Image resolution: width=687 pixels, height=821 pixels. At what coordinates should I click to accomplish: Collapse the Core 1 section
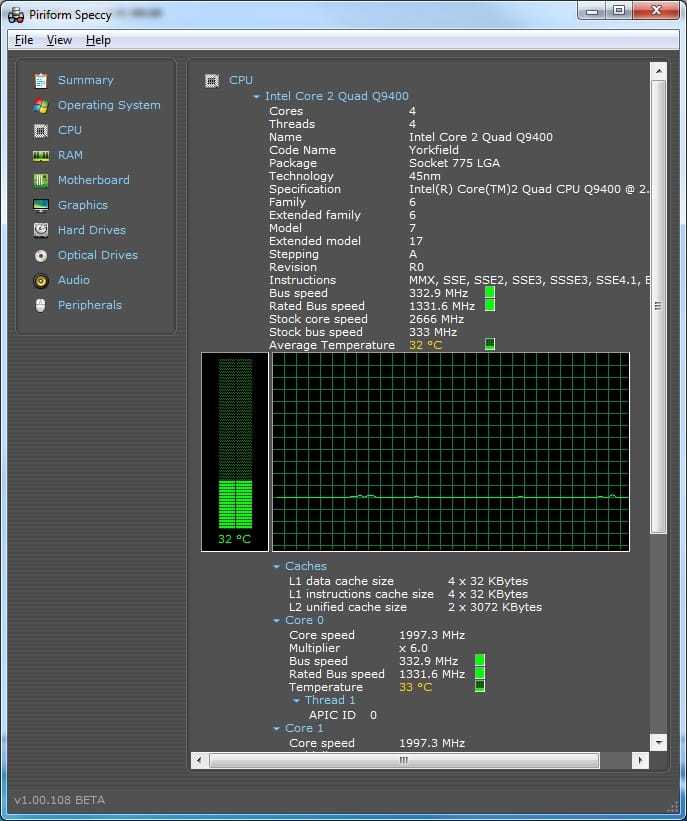click(276, 729)
